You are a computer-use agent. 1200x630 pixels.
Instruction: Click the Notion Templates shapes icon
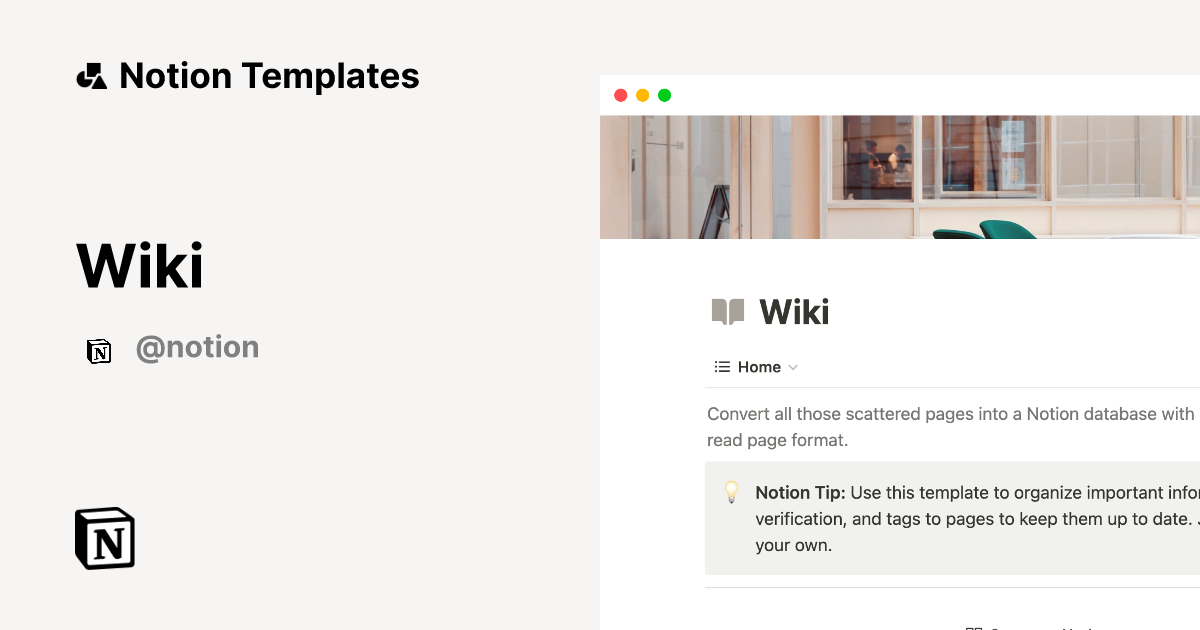click(x=91, y=76)
